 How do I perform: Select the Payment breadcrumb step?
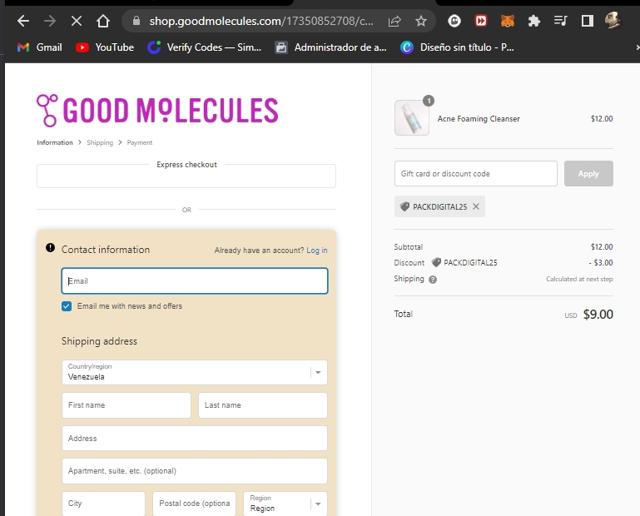[140, 142]
